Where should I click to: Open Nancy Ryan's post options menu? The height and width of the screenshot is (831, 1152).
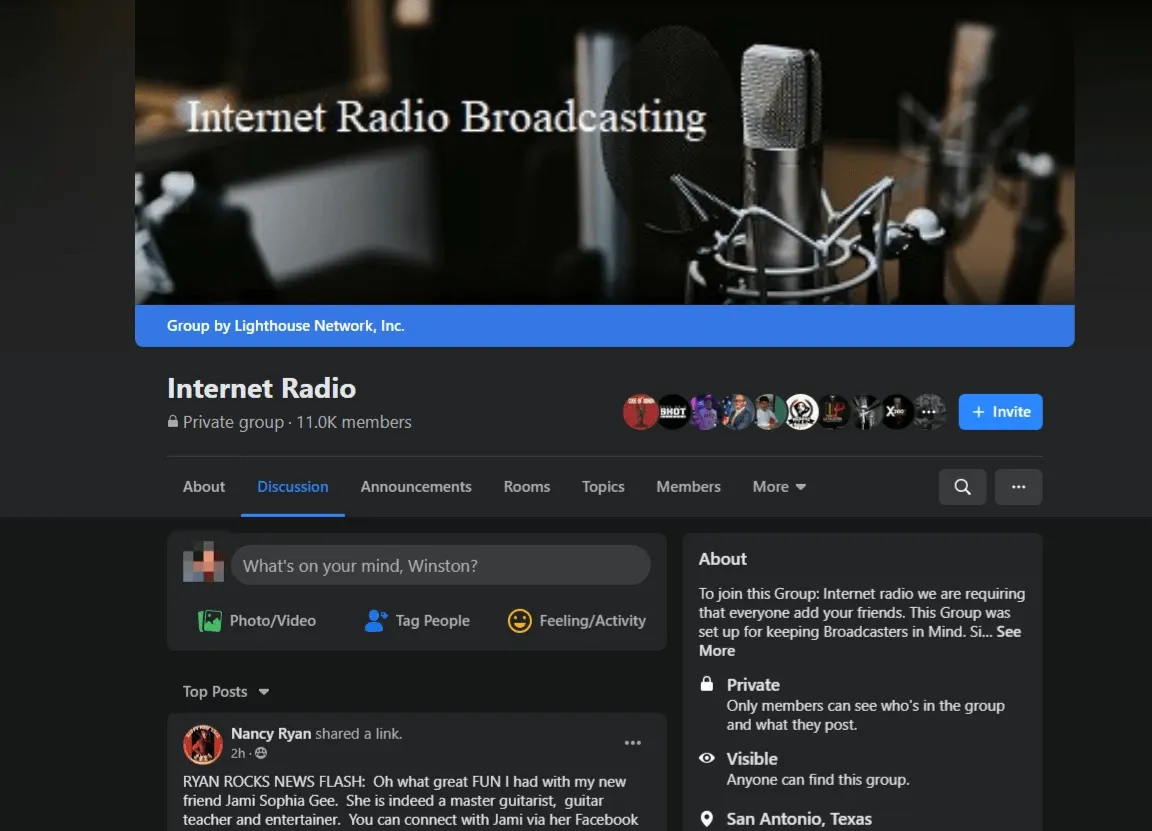click(x=633, y=742)
